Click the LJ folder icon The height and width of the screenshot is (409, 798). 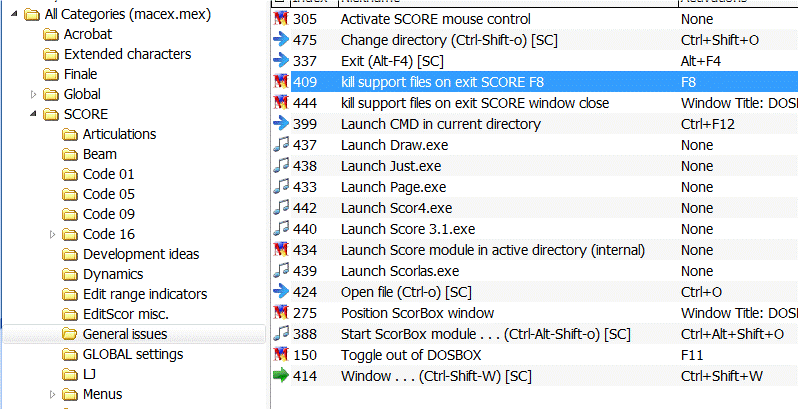[x=70, y=375]
